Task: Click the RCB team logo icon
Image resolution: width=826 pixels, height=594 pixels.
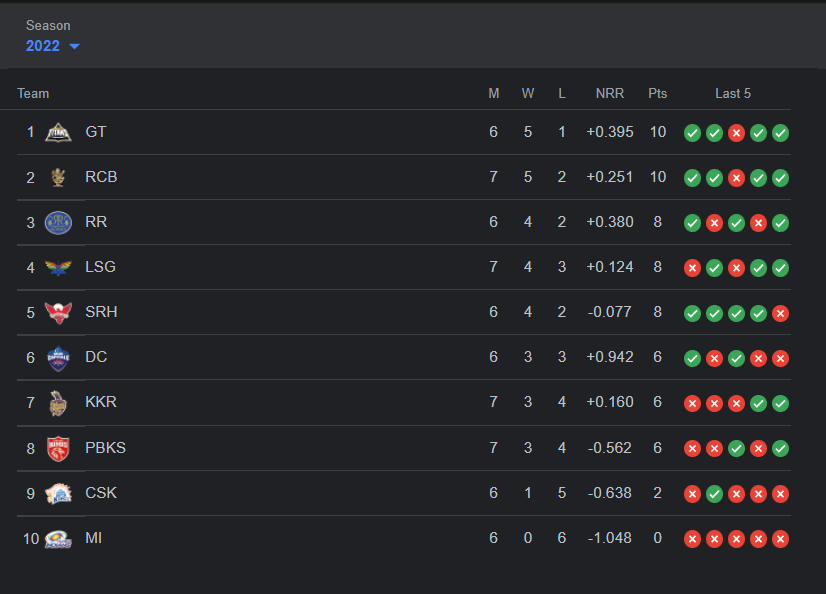Action: coord(58,177)
